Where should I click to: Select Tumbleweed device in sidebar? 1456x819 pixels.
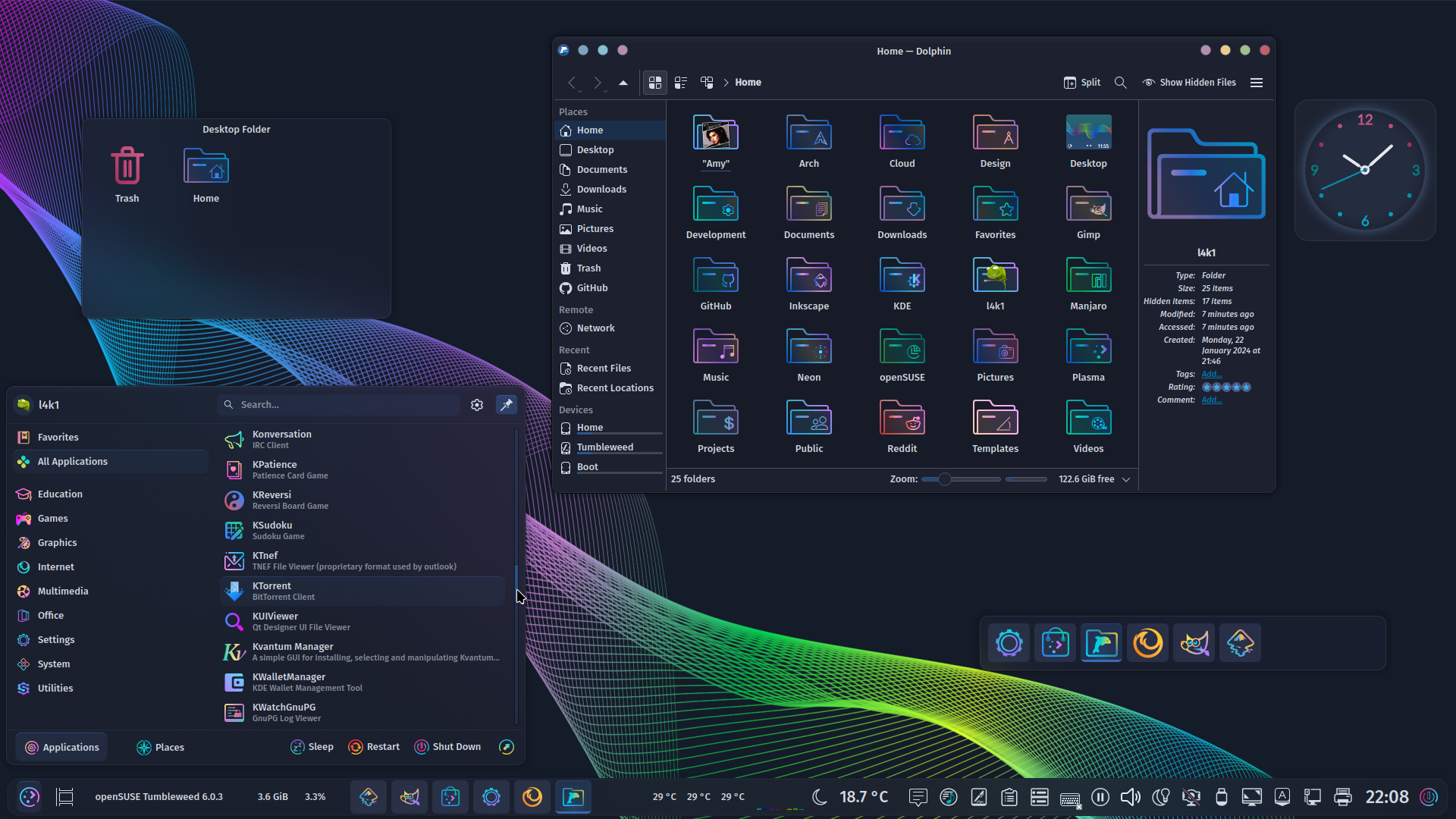pos(610,447)
